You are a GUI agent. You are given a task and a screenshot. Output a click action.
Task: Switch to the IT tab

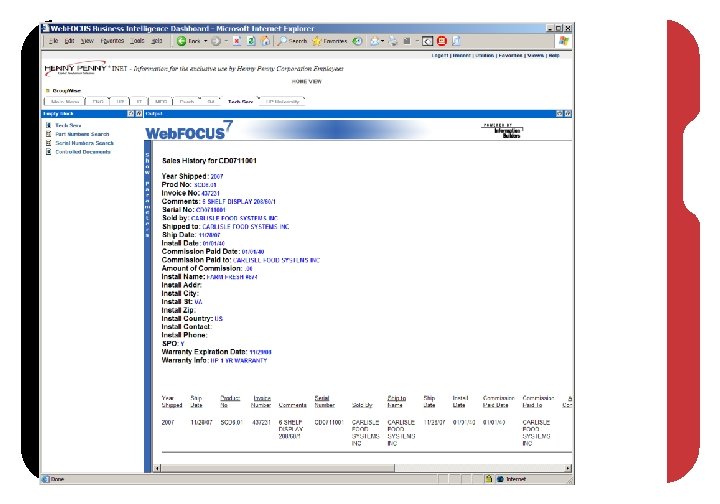coord(139,101)
